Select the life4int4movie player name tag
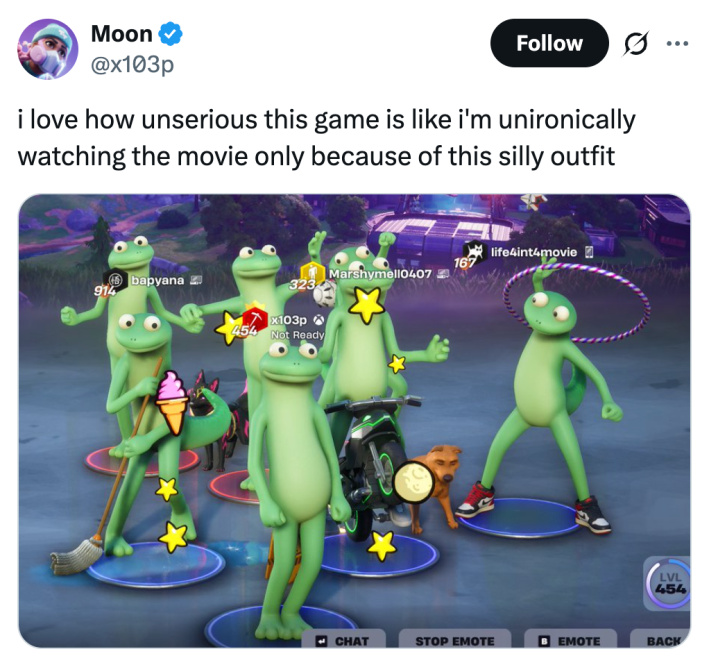Image resolution: width=709 pixels, height=665 pixels. pyautogui.click(x=534, y=252)
